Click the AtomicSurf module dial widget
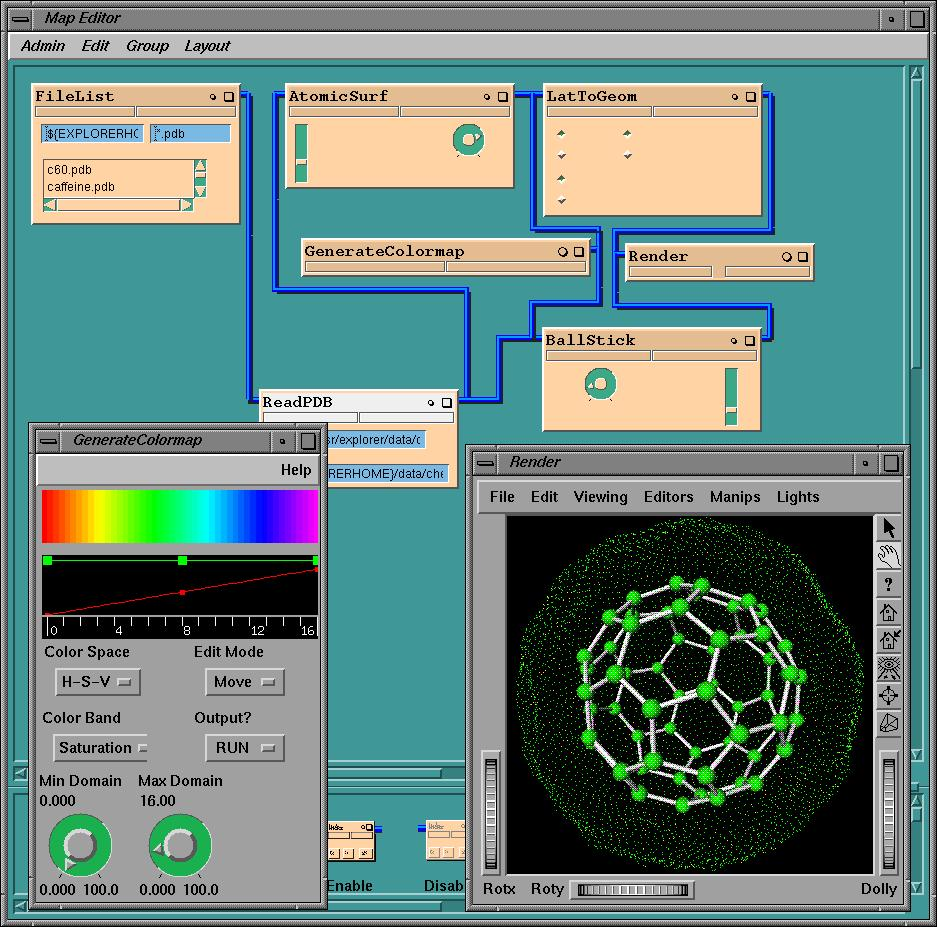The width and height of the screenshot is (937, 927). point(467,139)
